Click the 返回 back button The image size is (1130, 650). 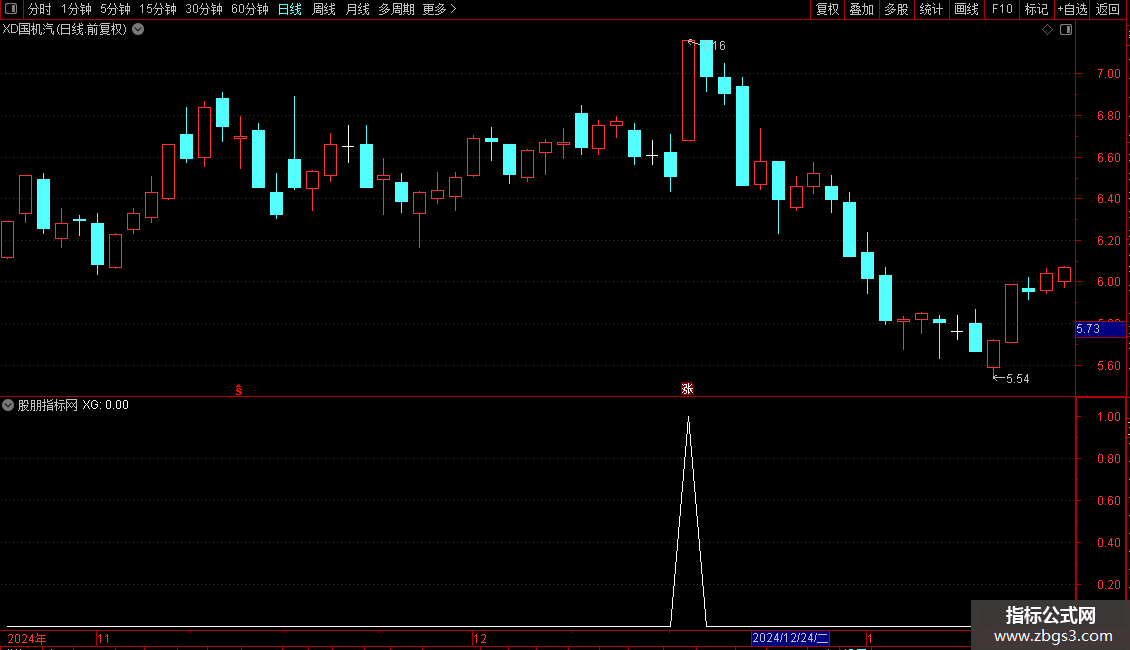click(x=1108, y=9)
